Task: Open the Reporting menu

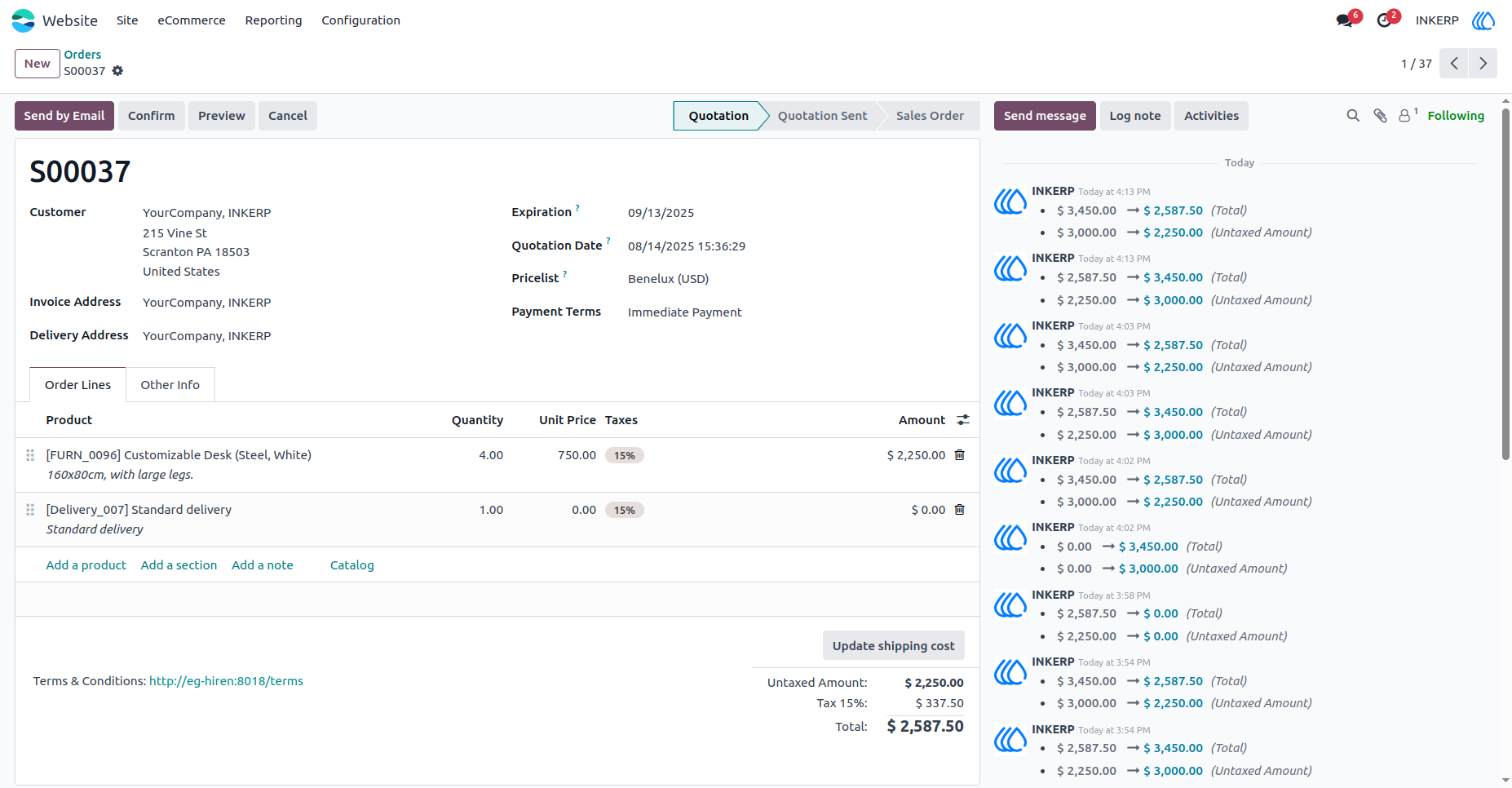Action: (273, 20)
